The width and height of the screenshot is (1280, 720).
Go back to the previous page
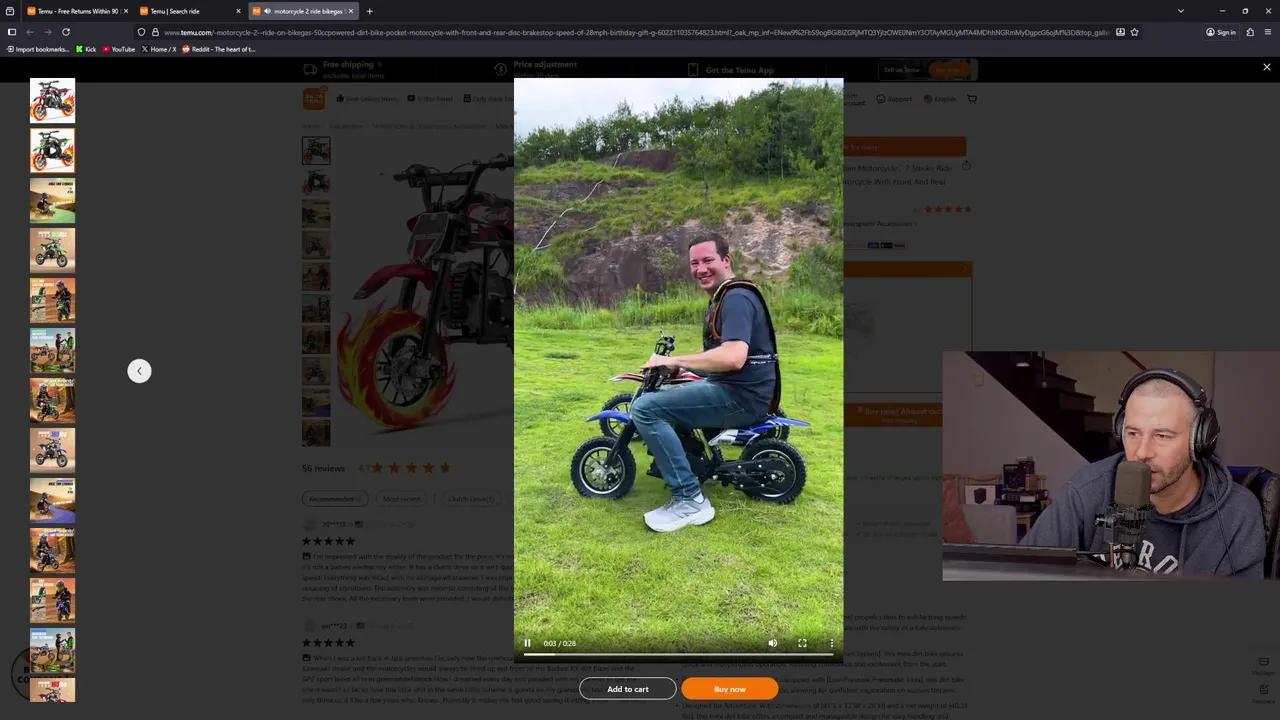30,32
